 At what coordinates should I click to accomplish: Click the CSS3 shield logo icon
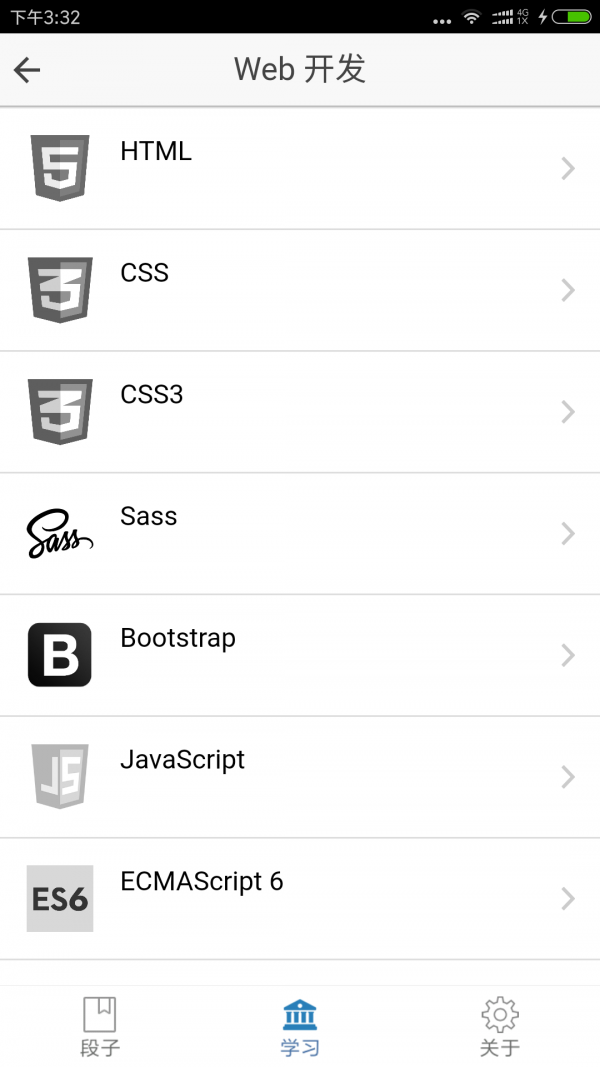click(60, 412)
